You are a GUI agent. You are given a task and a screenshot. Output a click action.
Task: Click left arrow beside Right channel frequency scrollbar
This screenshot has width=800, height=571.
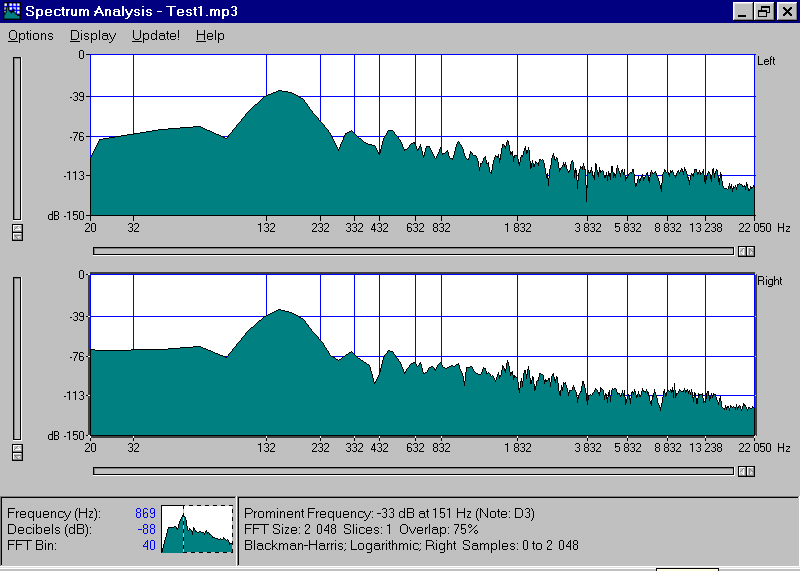tap(742, 471)
